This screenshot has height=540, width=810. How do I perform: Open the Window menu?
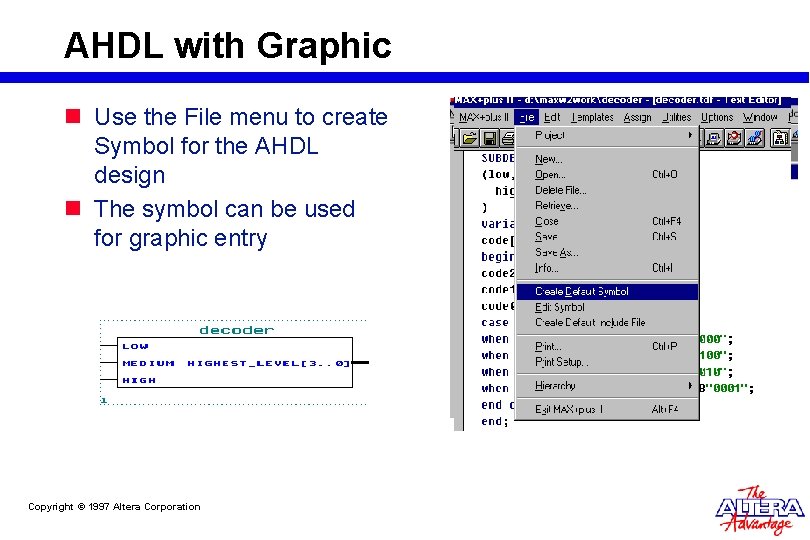[760, 117]
